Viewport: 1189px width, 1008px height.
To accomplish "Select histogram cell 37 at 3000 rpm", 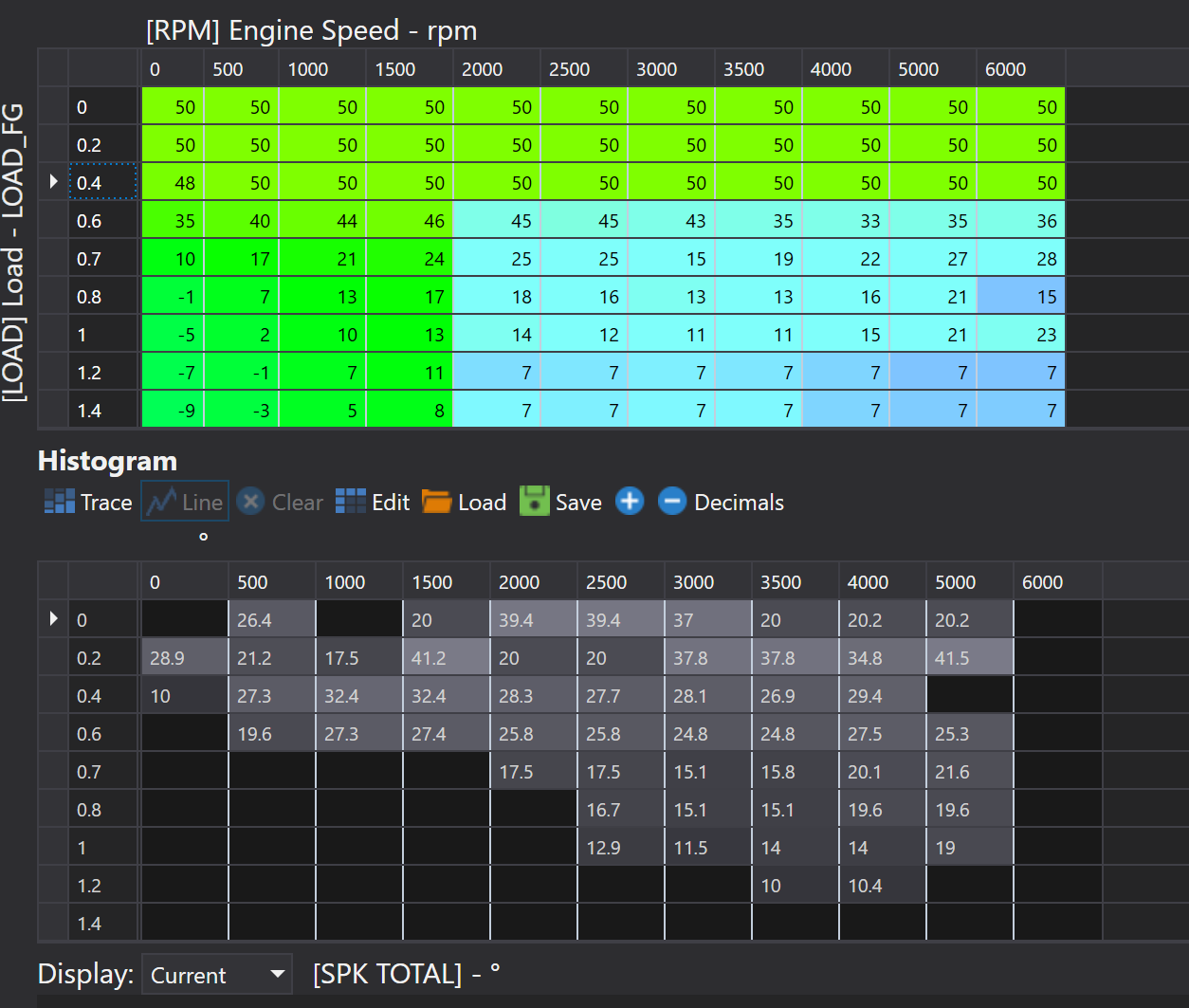I will point(708,619).
